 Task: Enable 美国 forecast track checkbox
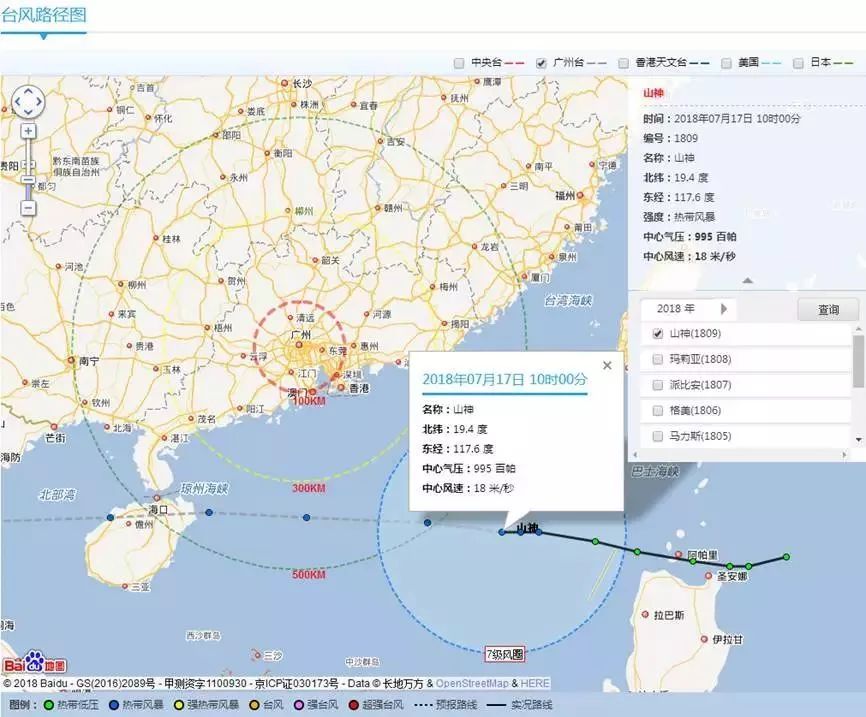coord(726,64)
